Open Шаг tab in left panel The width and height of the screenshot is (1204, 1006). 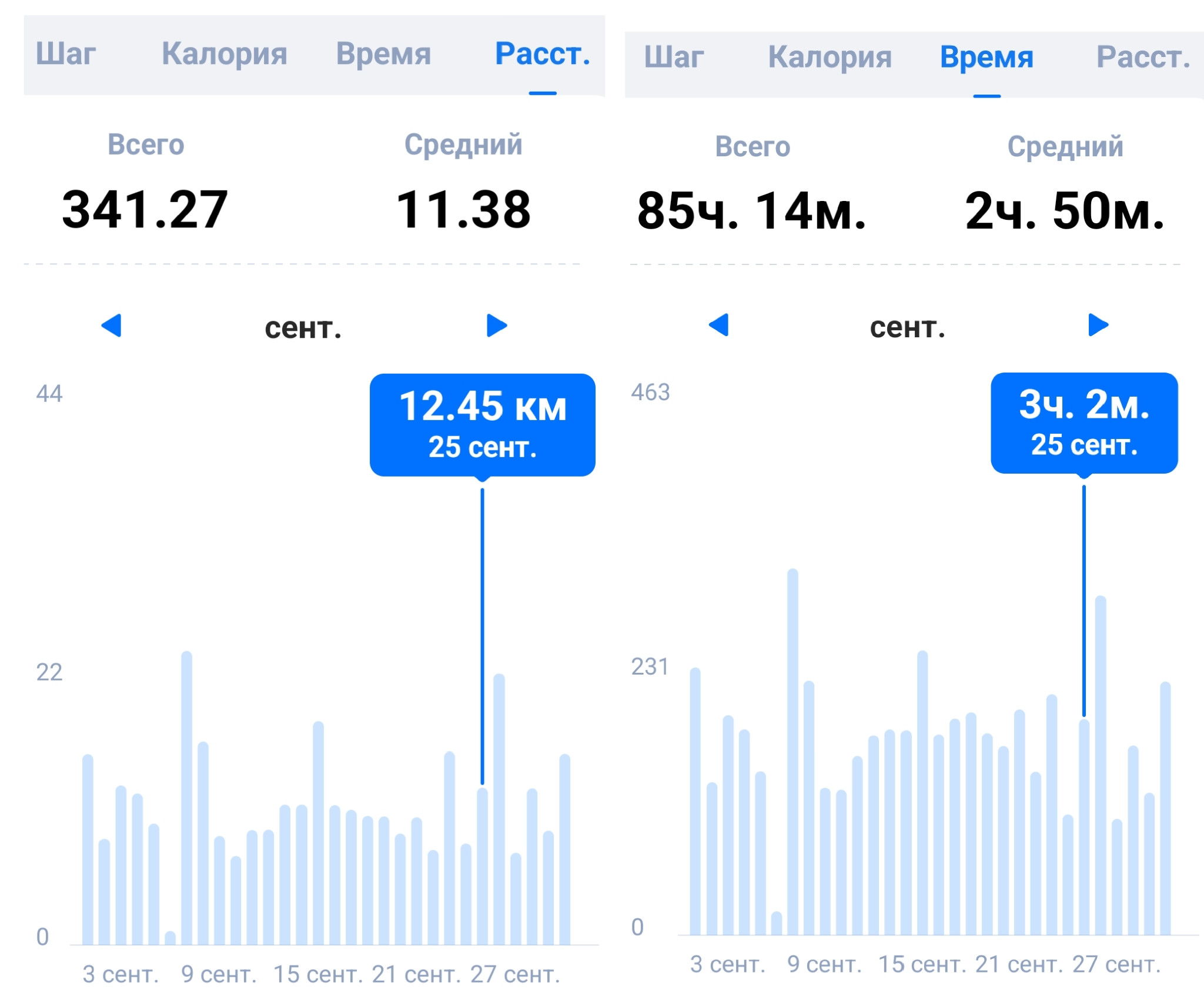click(65, 54)
